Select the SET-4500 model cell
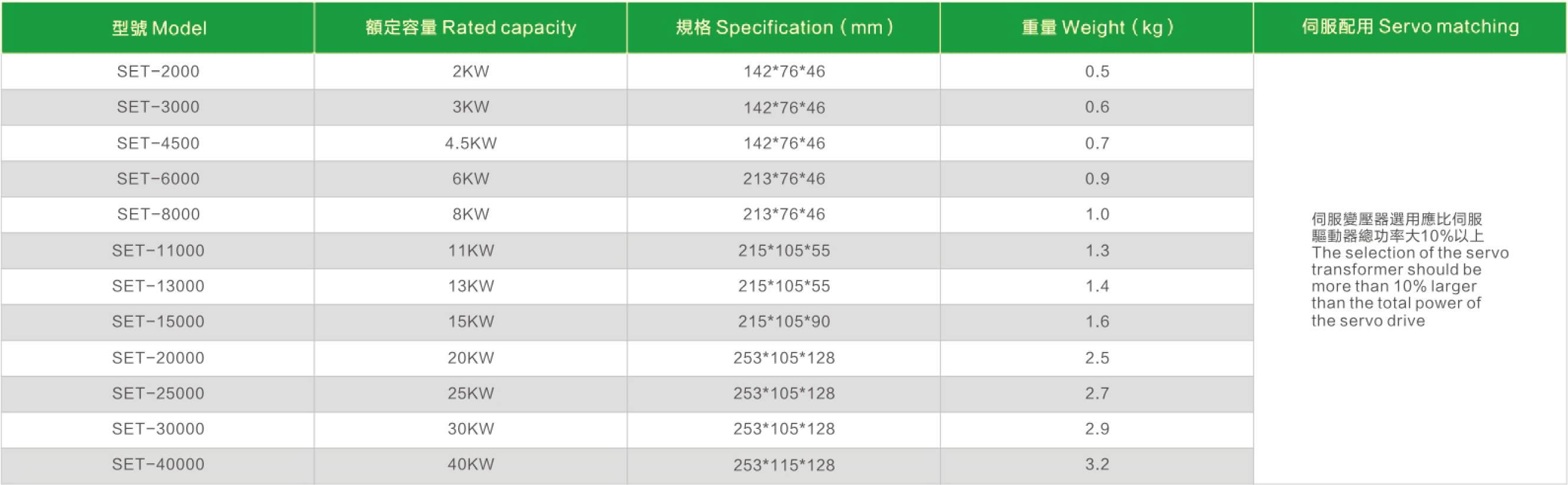Screen dimensions: 1568x485 (158, 144)
